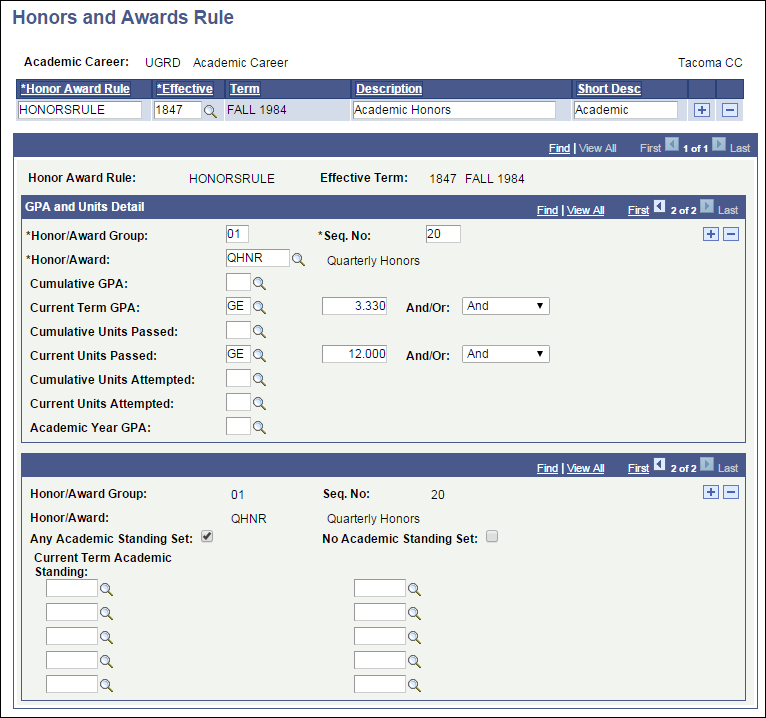The width and height of the screenshot is (766, 718).
Task: Click Find in the outer header bar
Action: pos(559,148)
